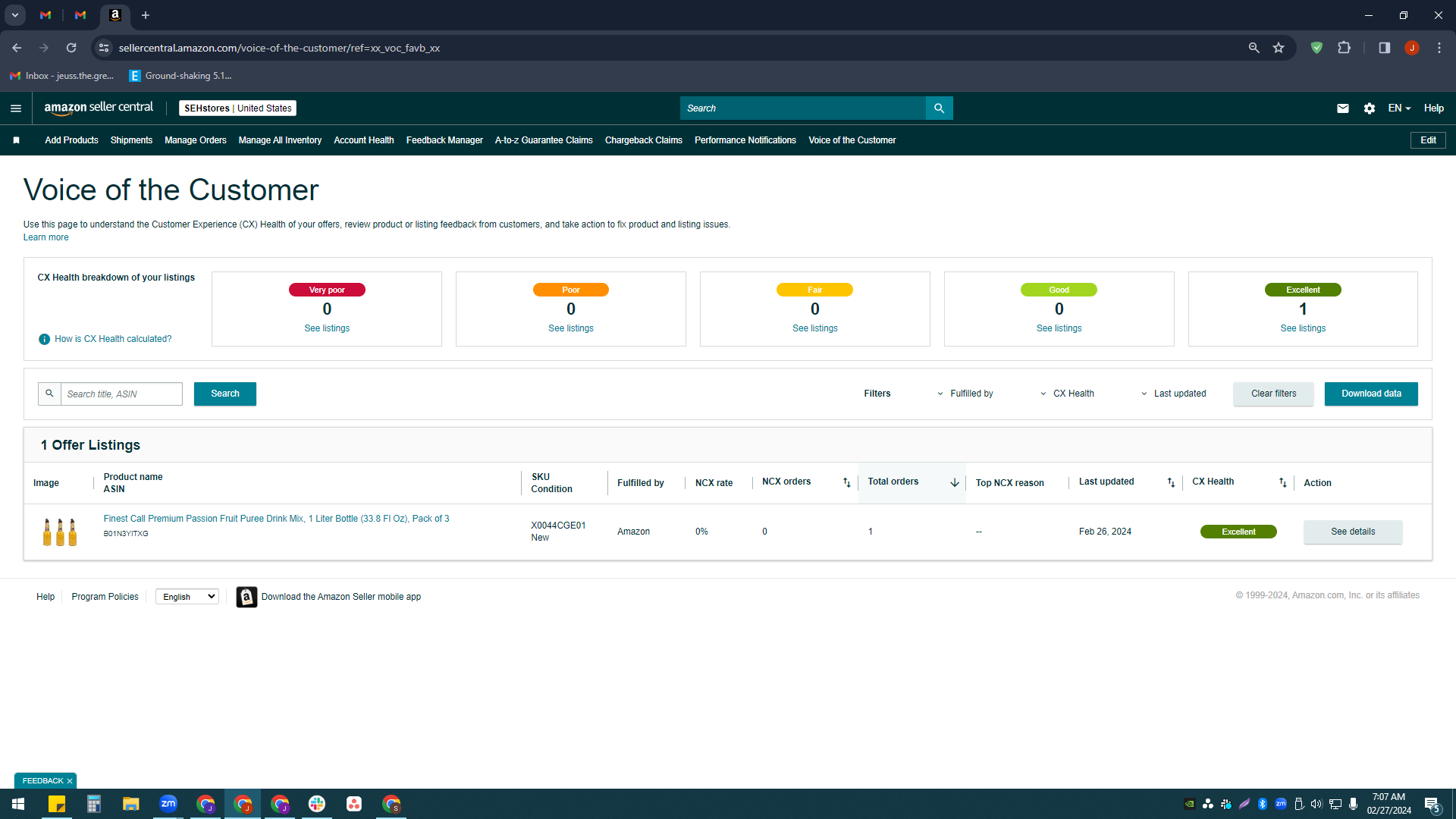Image resolution: width=1456 pixels, height=819 pixels.
Task: Close the Feedback tab with X
Action: pyautogui.click(x=70, y=781)
